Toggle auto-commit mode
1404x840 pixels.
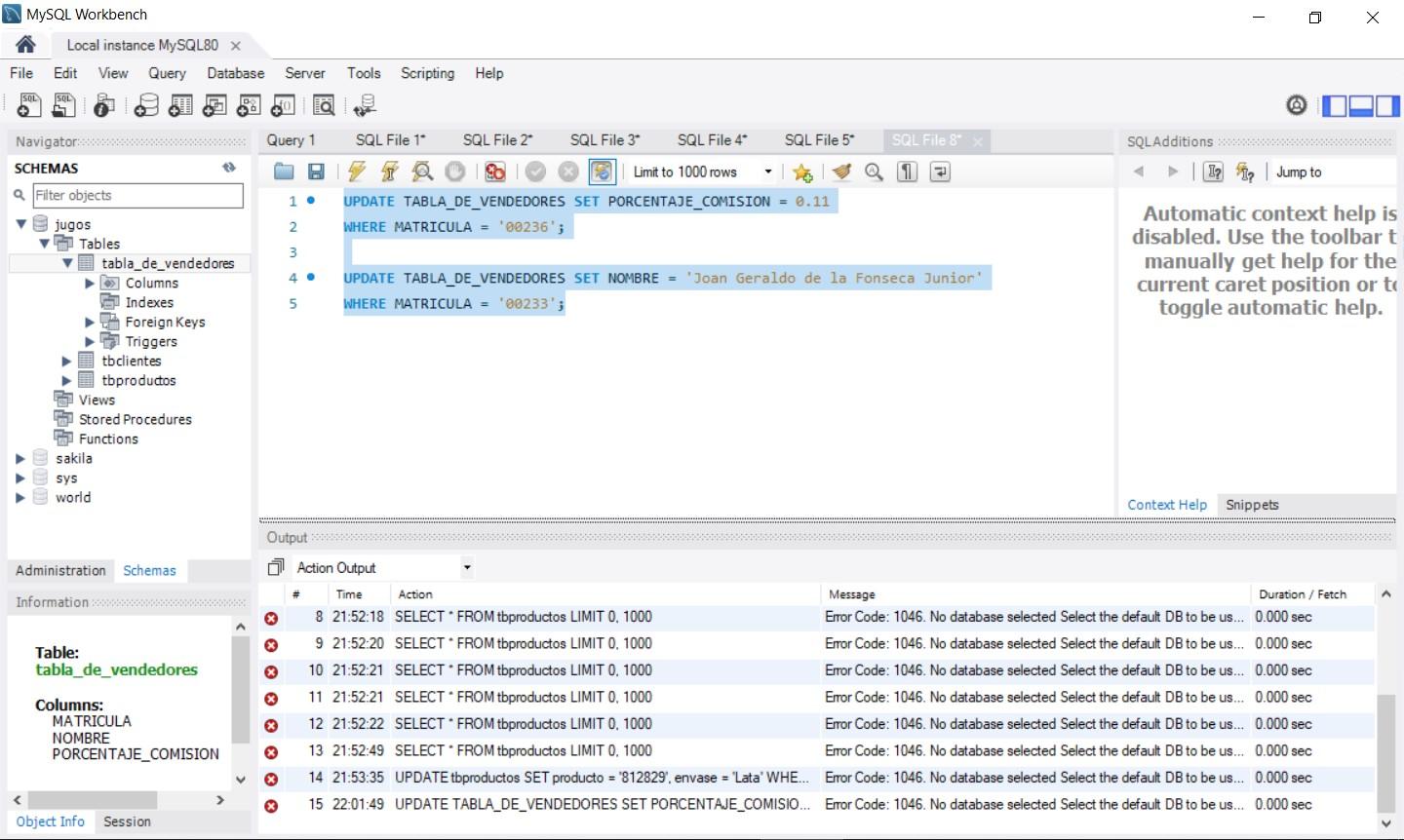[x=602, y=172]
